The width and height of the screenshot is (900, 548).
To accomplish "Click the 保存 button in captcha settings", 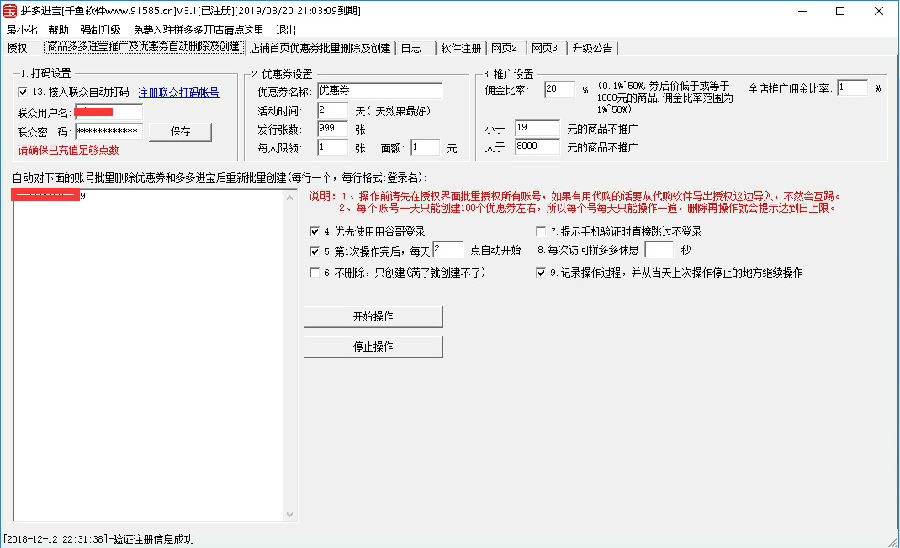I will [x=180, y=131].
